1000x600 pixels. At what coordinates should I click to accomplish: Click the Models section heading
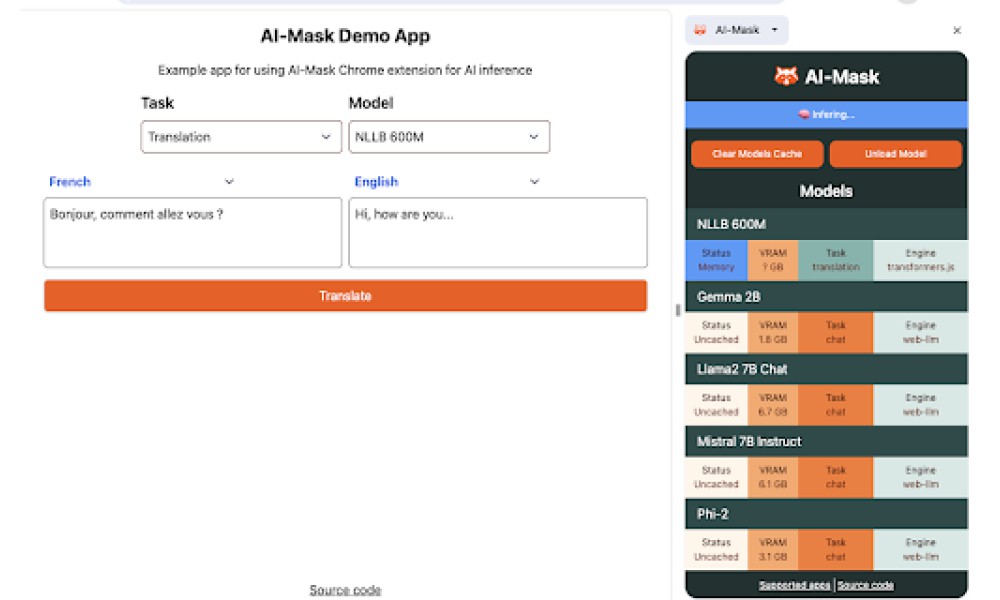click(x=826, y=191)
